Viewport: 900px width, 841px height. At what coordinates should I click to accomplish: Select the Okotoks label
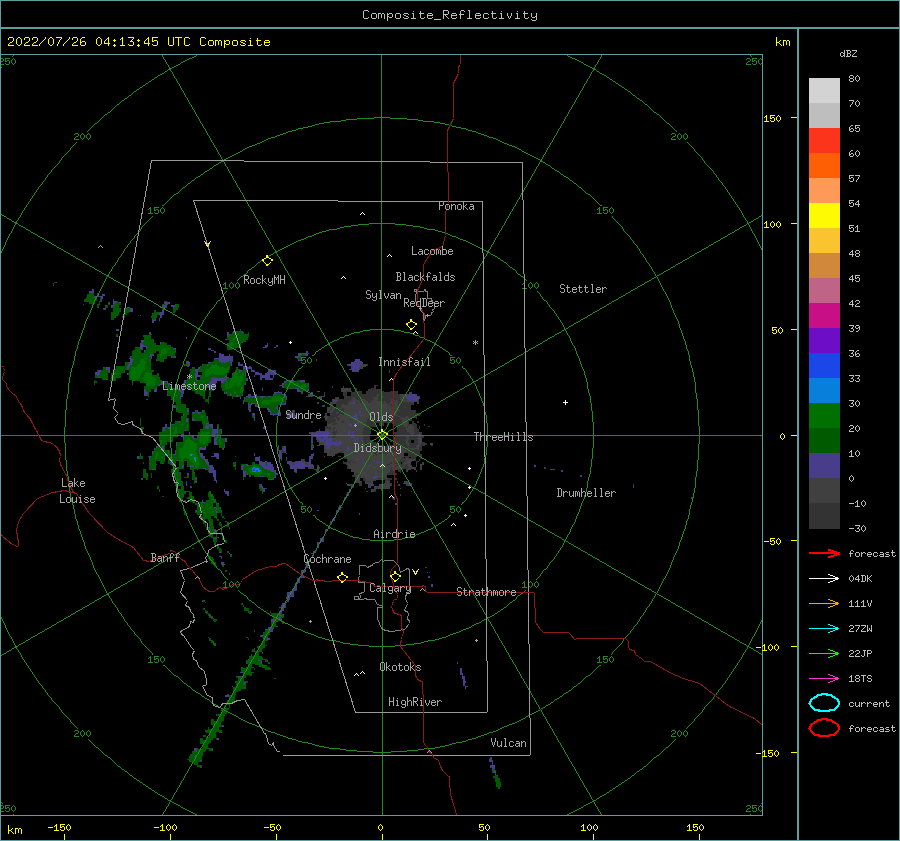click(x=400, y=667)
